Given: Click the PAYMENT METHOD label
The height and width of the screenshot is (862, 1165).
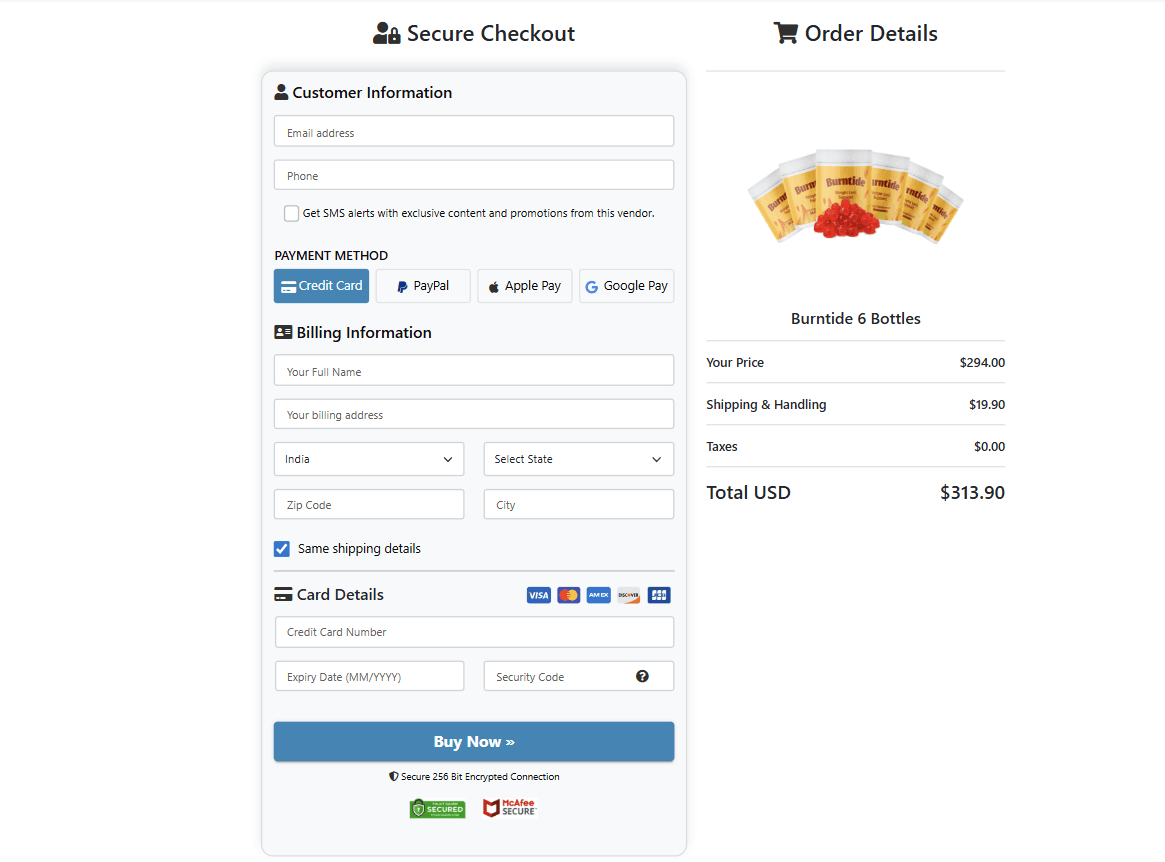Looking at the screenshot, I should click(331, 256).
